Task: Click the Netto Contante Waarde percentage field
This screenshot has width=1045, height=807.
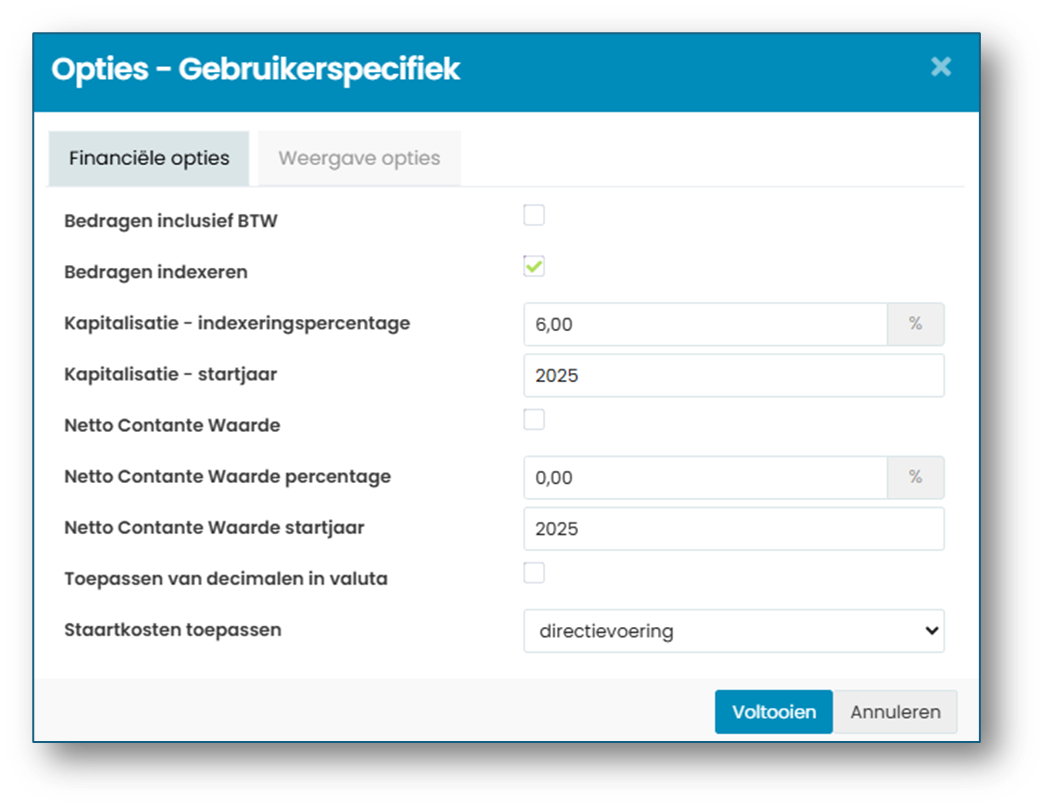Action: [x=705, y=478]
